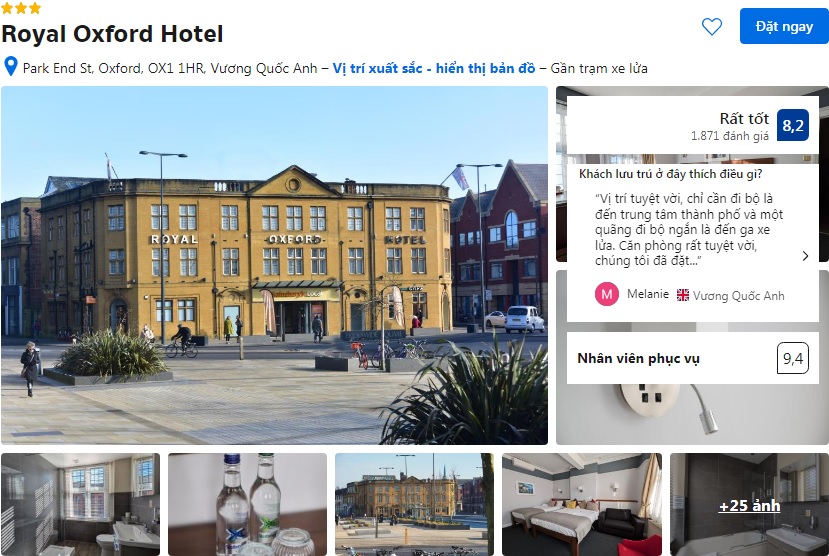Click the blue map location pin icon
The height and width of the screenshot is (556, 829).
point(11,67)
